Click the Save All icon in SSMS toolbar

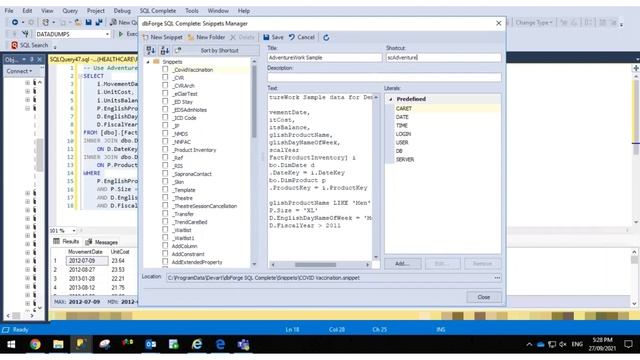click(x=99, y=22)
